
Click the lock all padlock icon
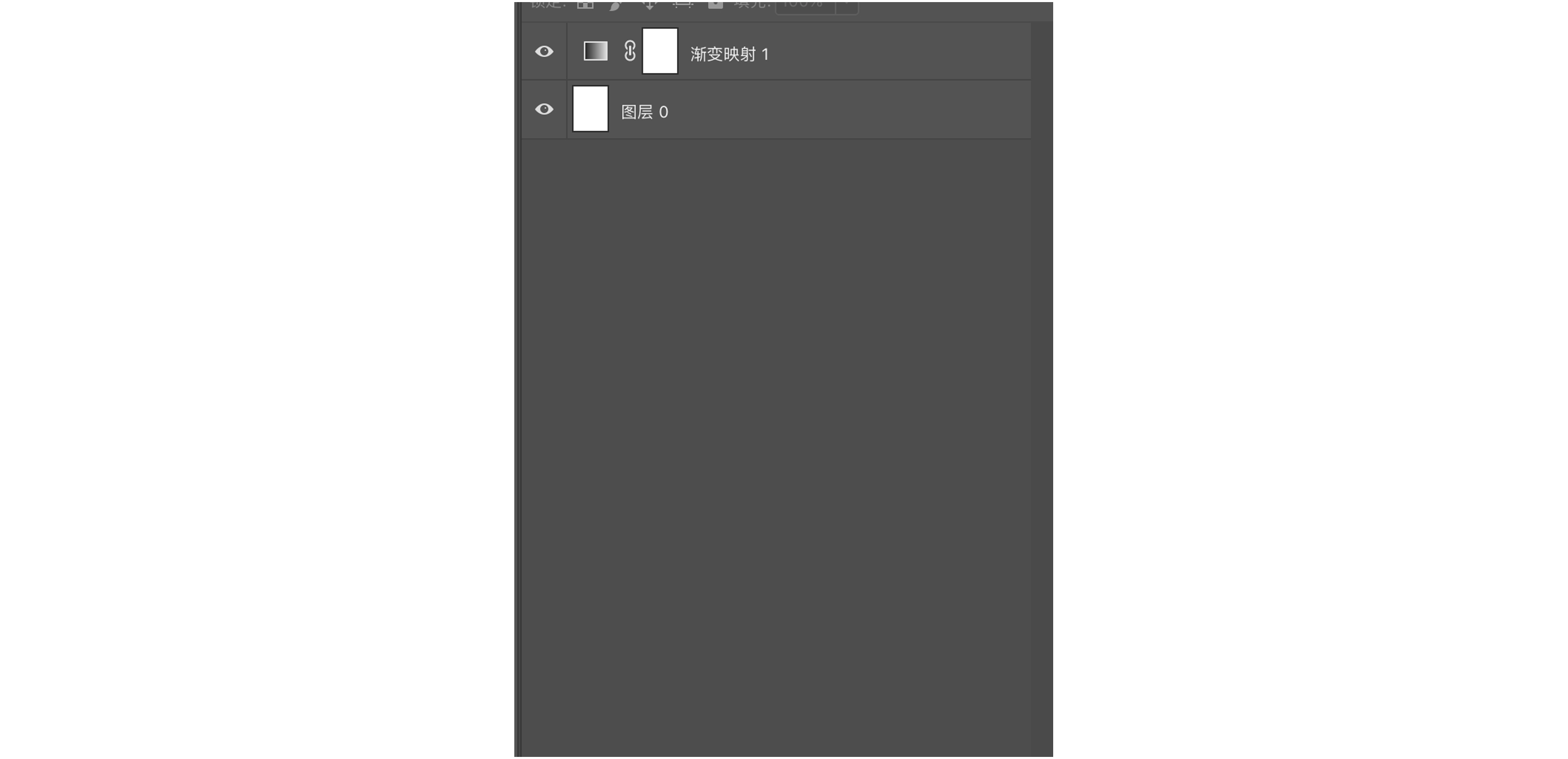[715, 5]
